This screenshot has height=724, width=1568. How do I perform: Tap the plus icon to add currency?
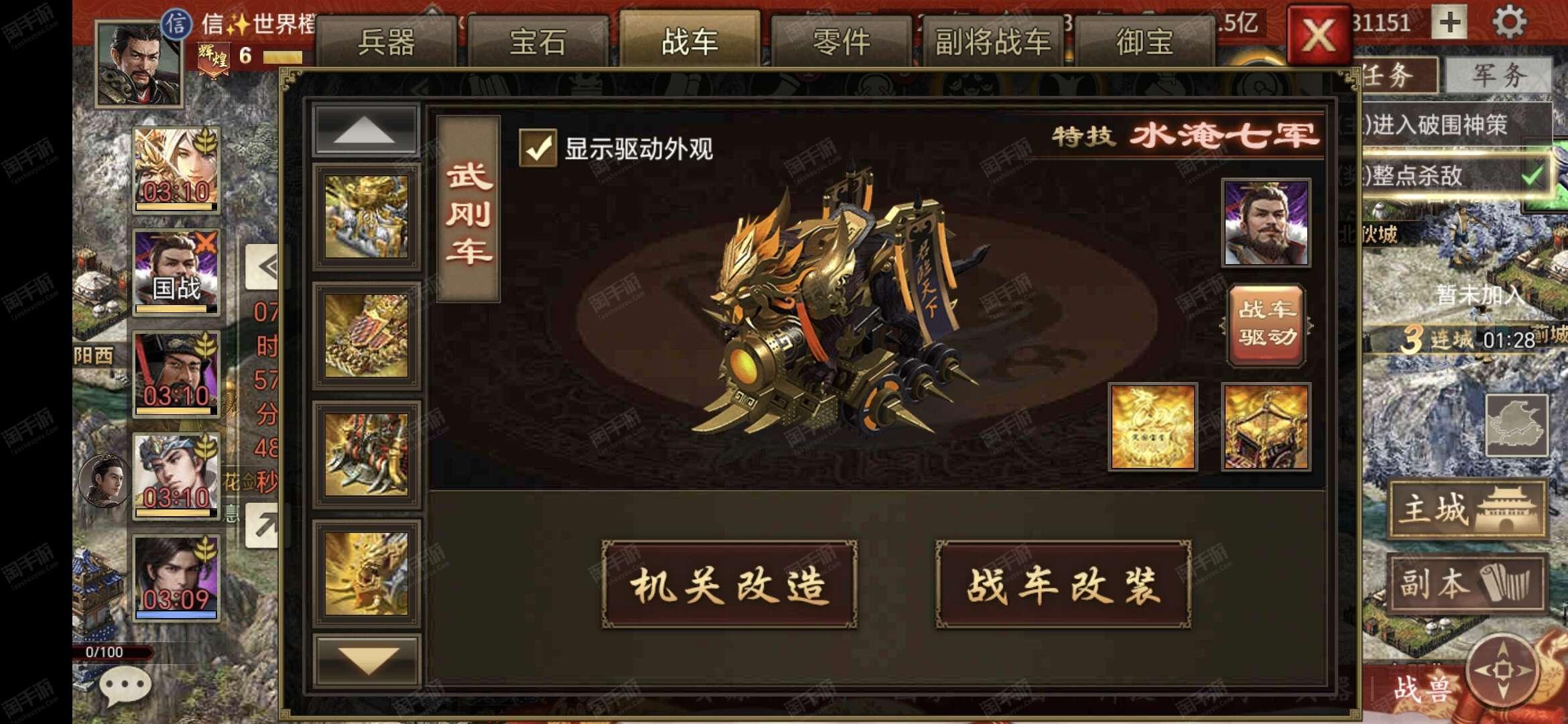click(x=1449, y=22)
